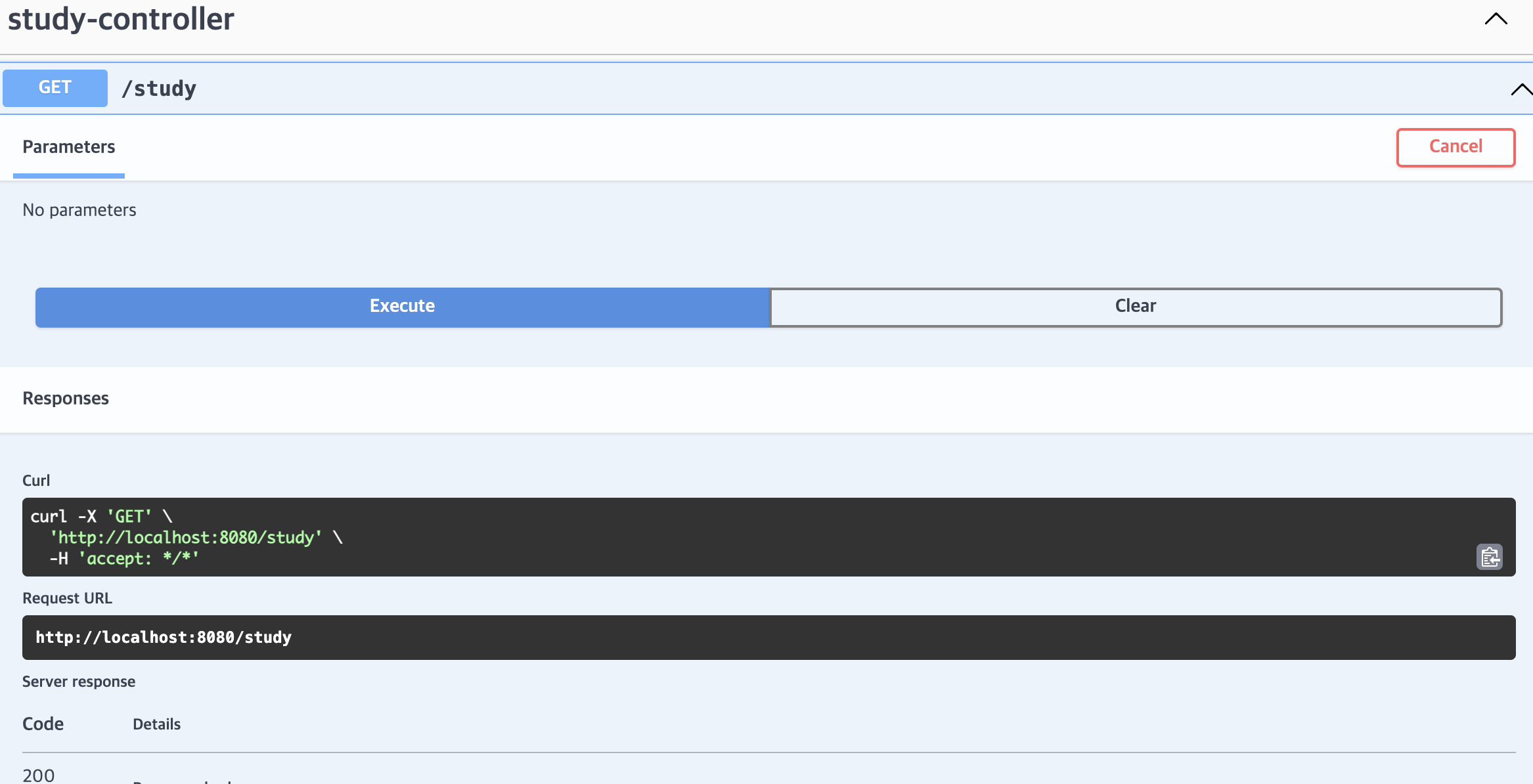Image resolution: width=1533 pixels, height=784 pixels.
Task: Click the Responses section header
Action: point(66,399)
